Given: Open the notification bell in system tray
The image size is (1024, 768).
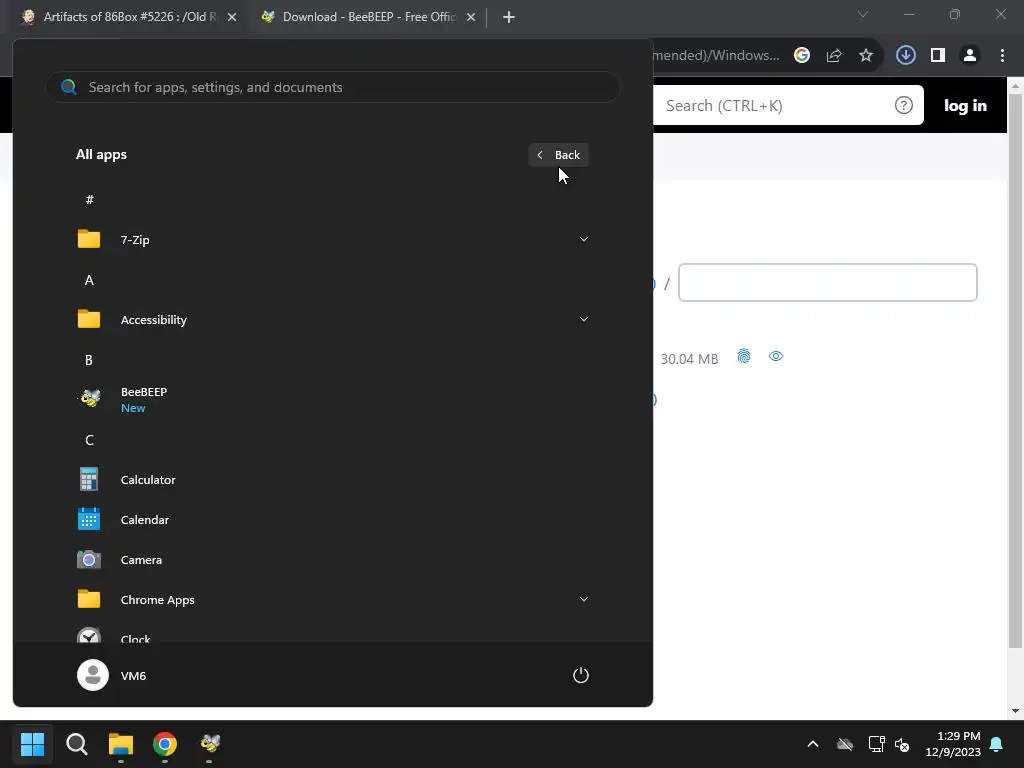Looking at the screenshot, I should pyautogui.click(x=997, y=744).
